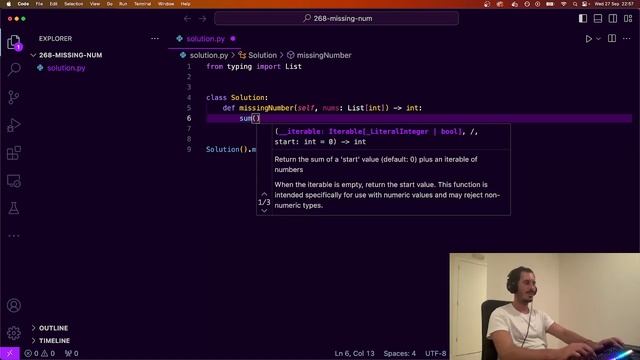Open Remote Explorer view
This screenshot has height=360, width=640.
coord(13,181)
